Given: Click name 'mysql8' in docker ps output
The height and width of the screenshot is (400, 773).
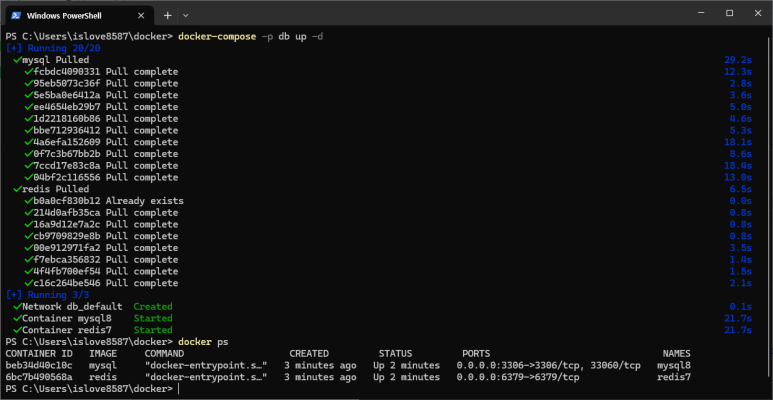Looking at the screenshot, I should click(x=674, y=365).
